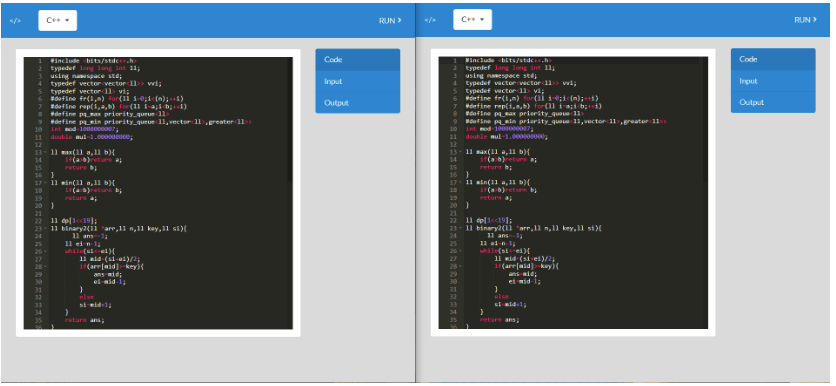Open the C++ language dropdown in left panel
Image resolution: width=836 pixels, height=386 pixels.
pyautogui.click(x=58, y=20)
